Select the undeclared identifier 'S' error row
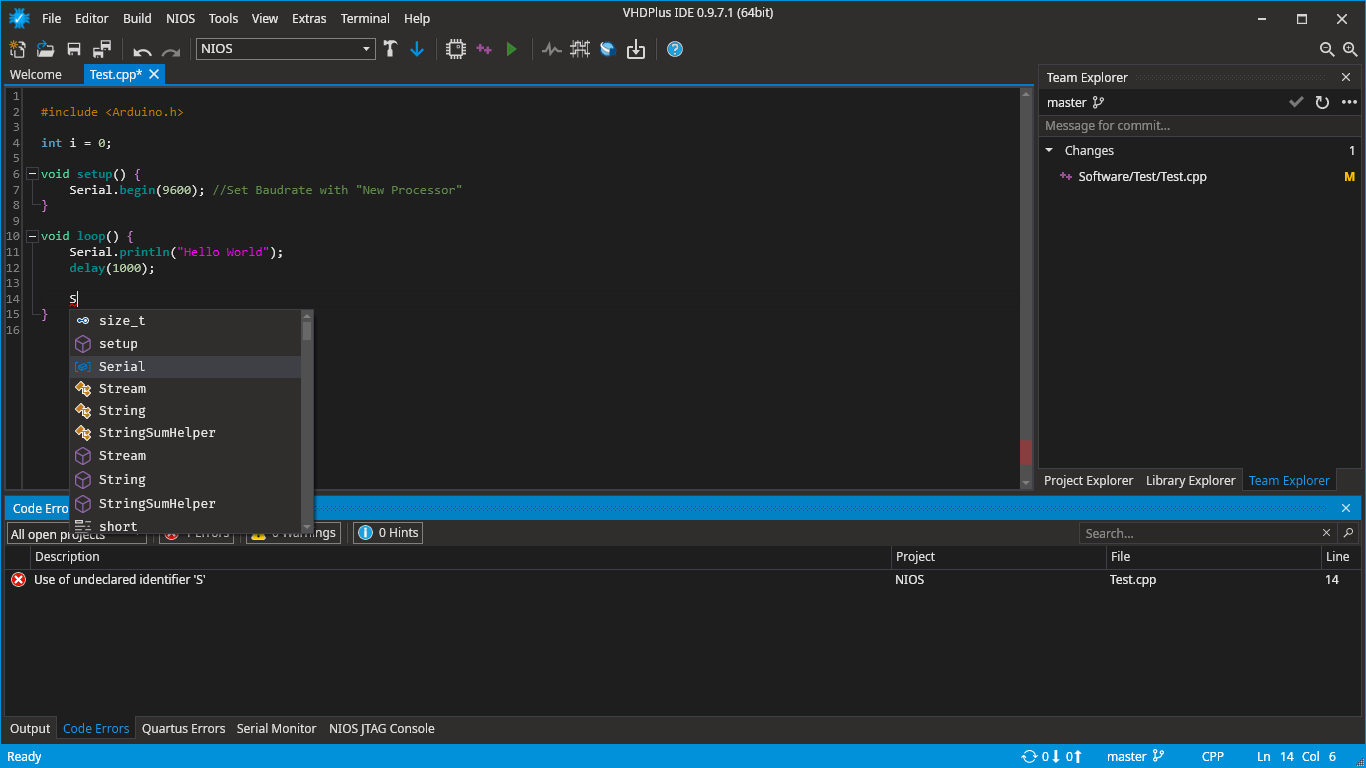The image size is (1366, 768). (682, 580)
